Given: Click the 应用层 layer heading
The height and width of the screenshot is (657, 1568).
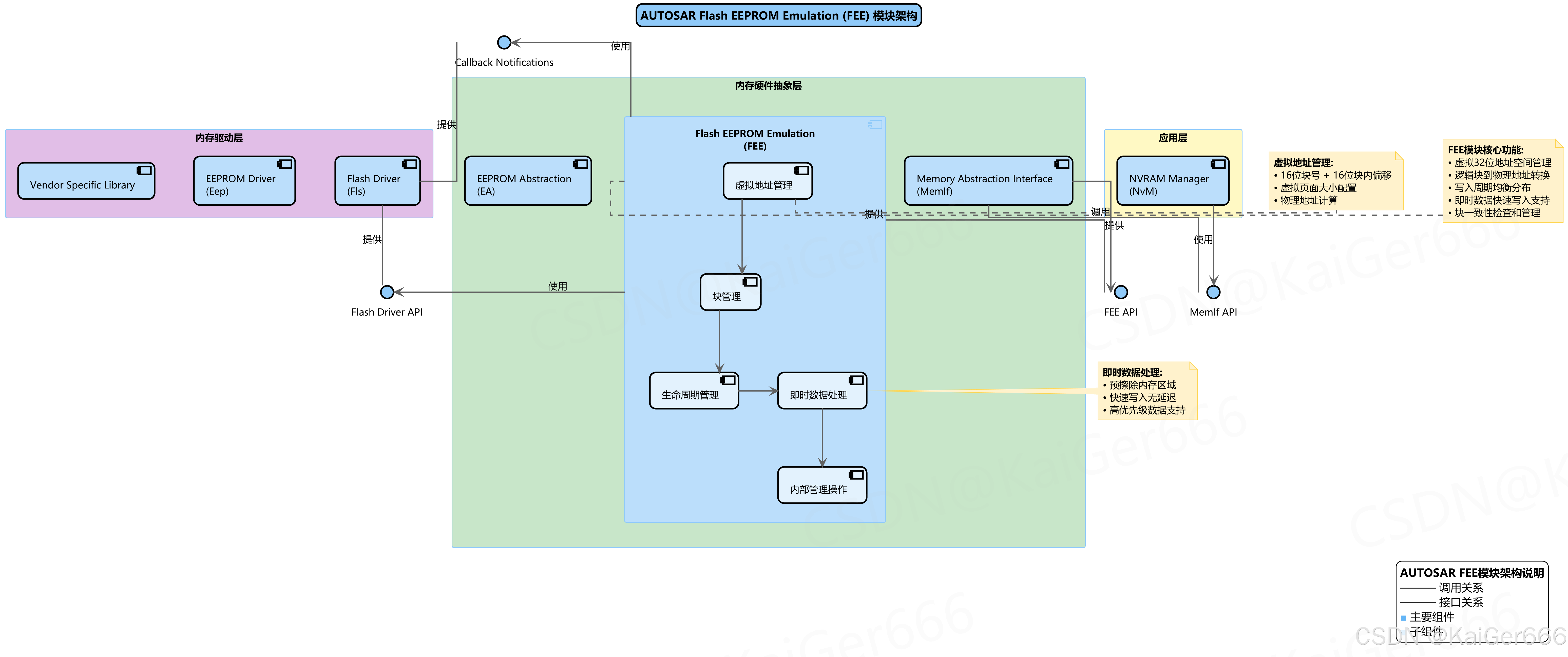Looking at the screenshot, I should (x=1173, y=138).
